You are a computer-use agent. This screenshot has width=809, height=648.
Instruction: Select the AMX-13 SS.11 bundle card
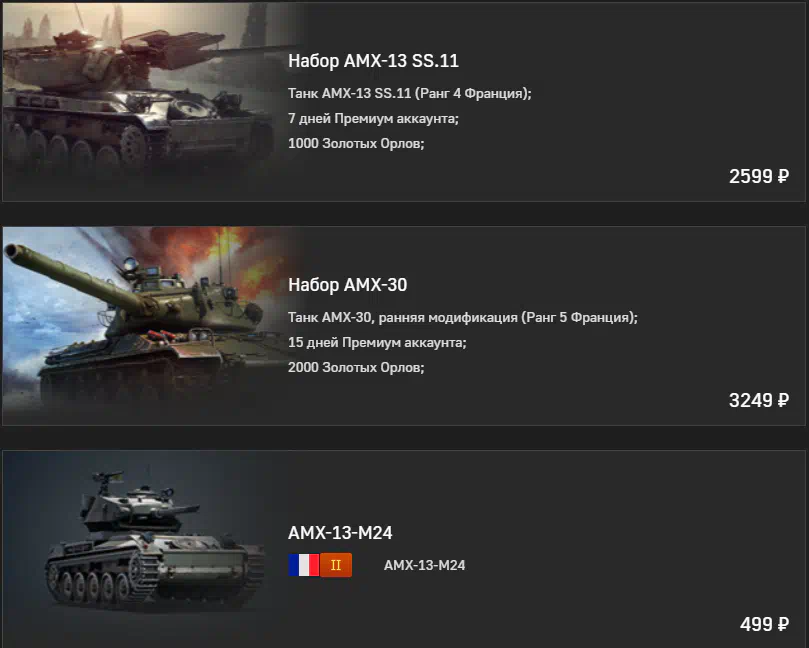click(403, 102)
